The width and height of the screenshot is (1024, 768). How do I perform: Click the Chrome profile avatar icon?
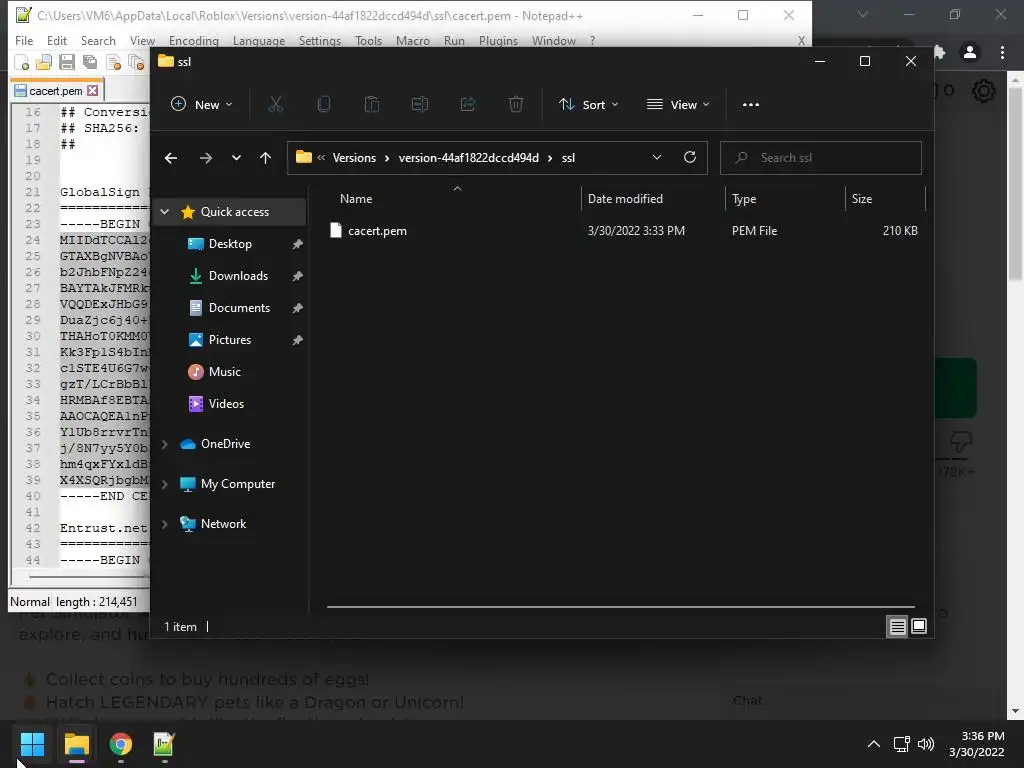tap(970, 52)
